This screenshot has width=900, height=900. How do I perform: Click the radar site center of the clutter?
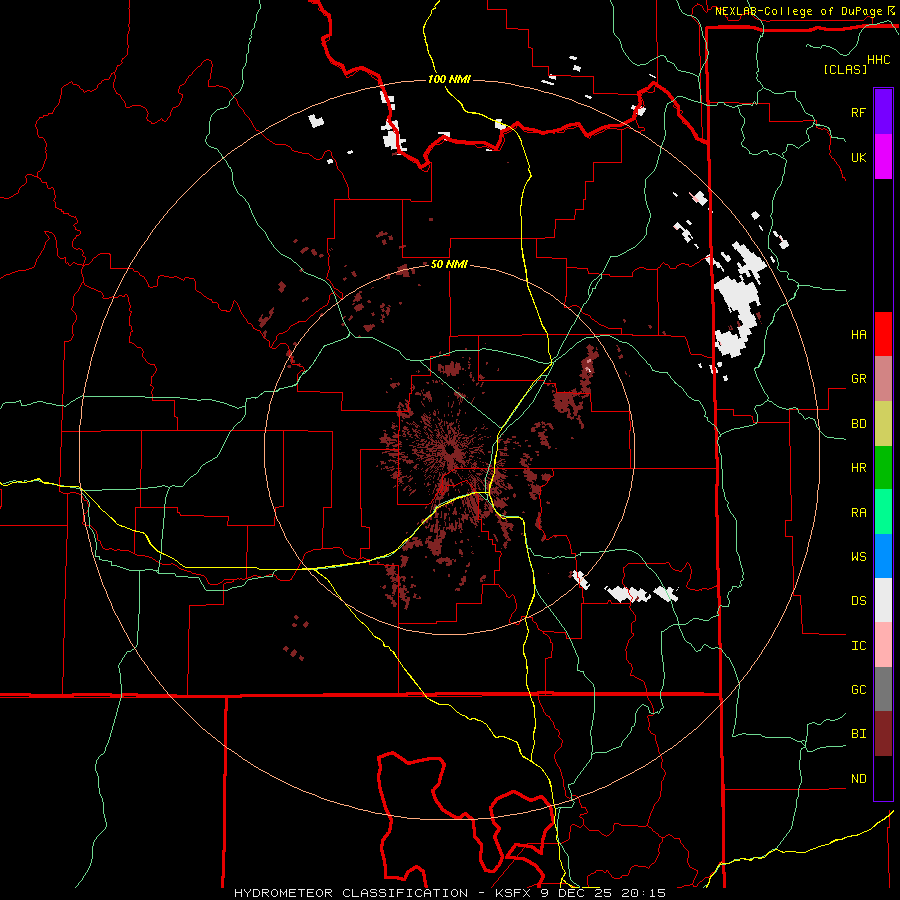[450, 450]
